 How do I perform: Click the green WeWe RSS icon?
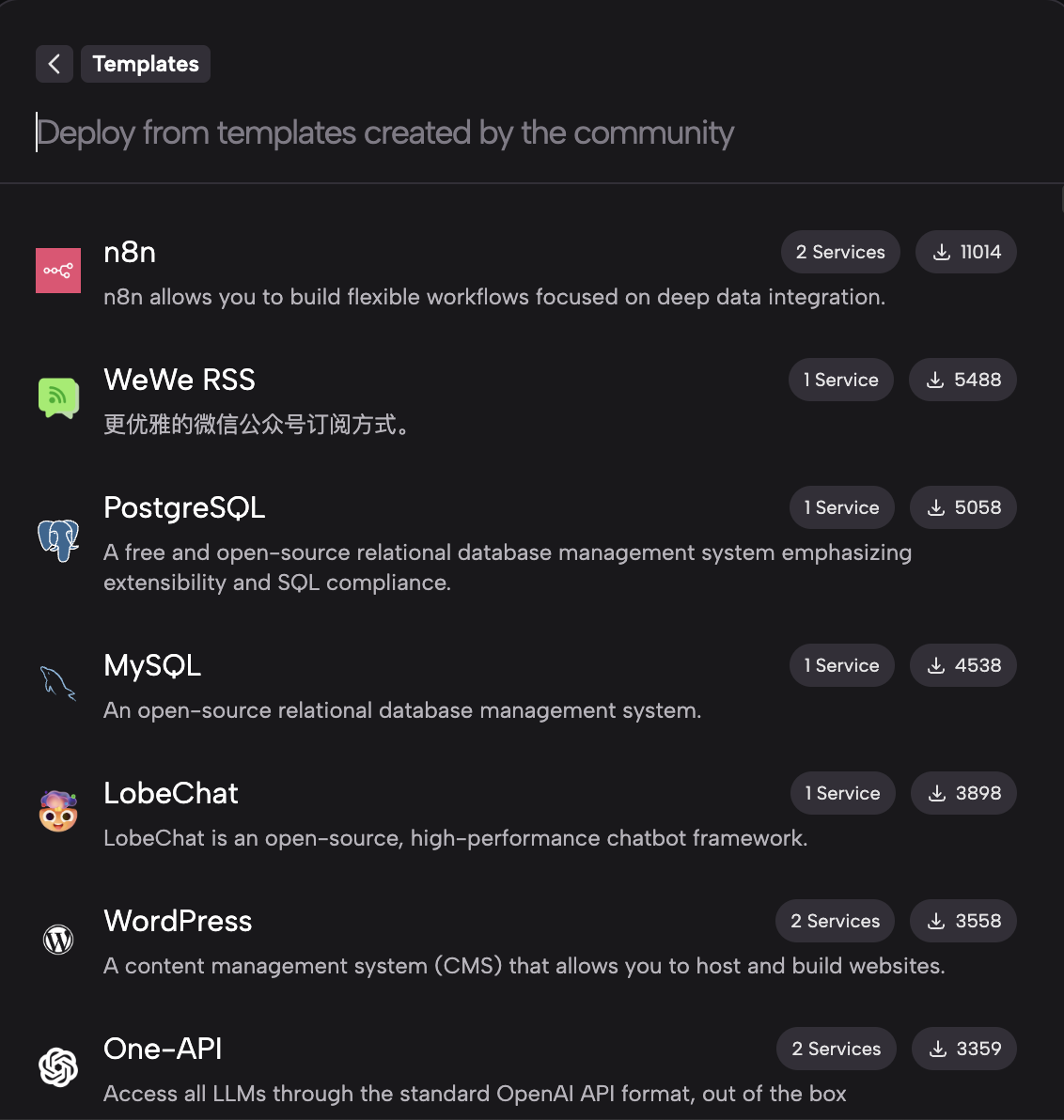click(58, 398)
